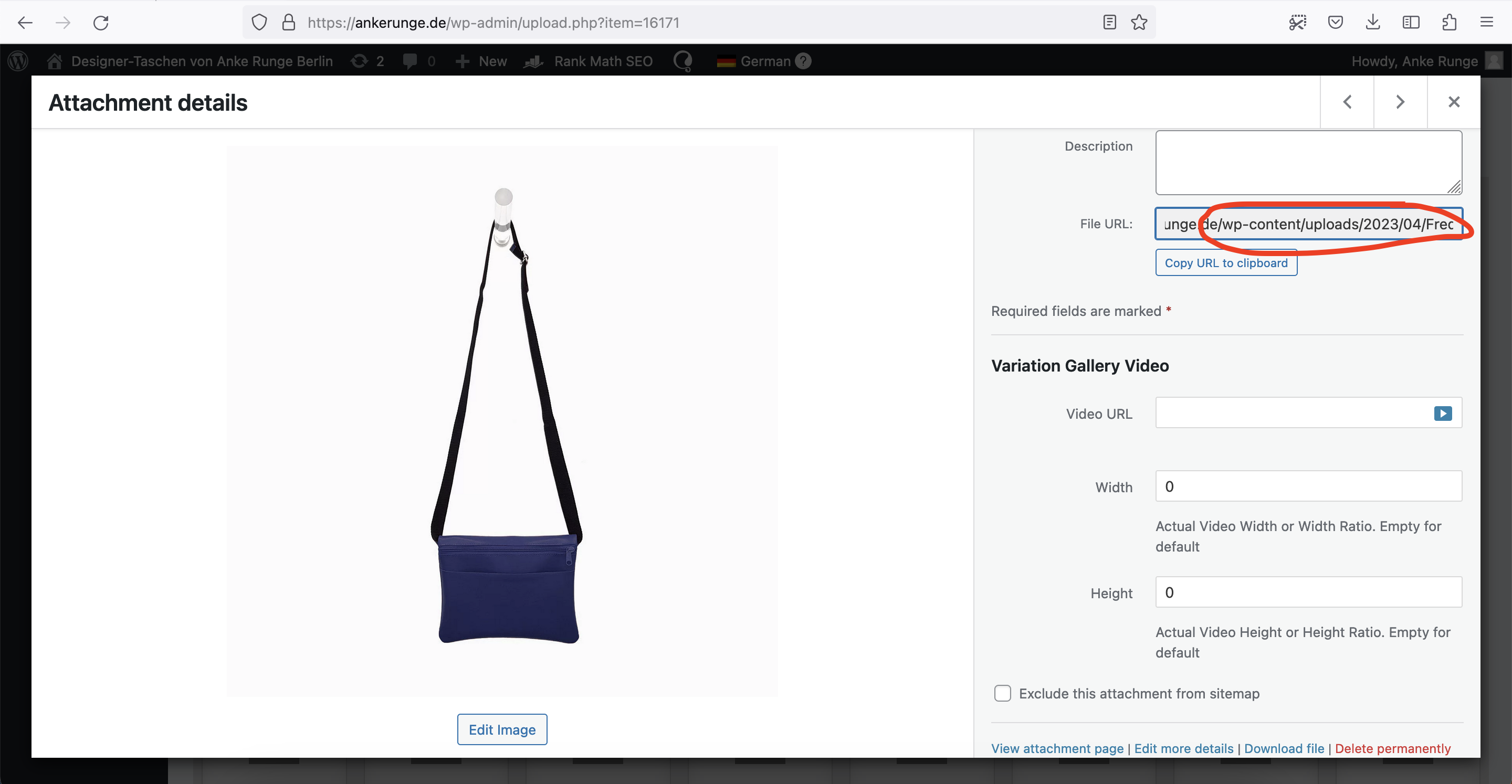The width and height of the screenshot is (1512, 784).
Task: Open the Firefox hamburger menu
Action: 1486,22
